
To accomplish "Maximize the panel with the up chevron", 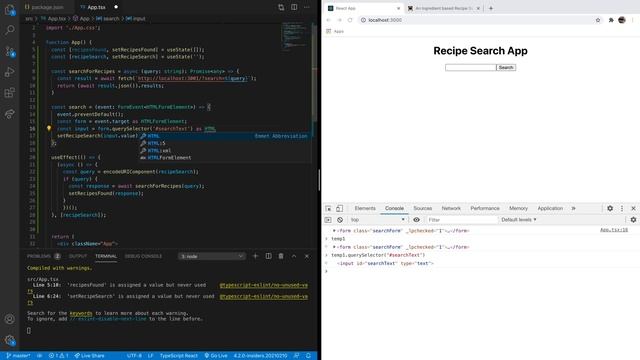I will 294,256.
